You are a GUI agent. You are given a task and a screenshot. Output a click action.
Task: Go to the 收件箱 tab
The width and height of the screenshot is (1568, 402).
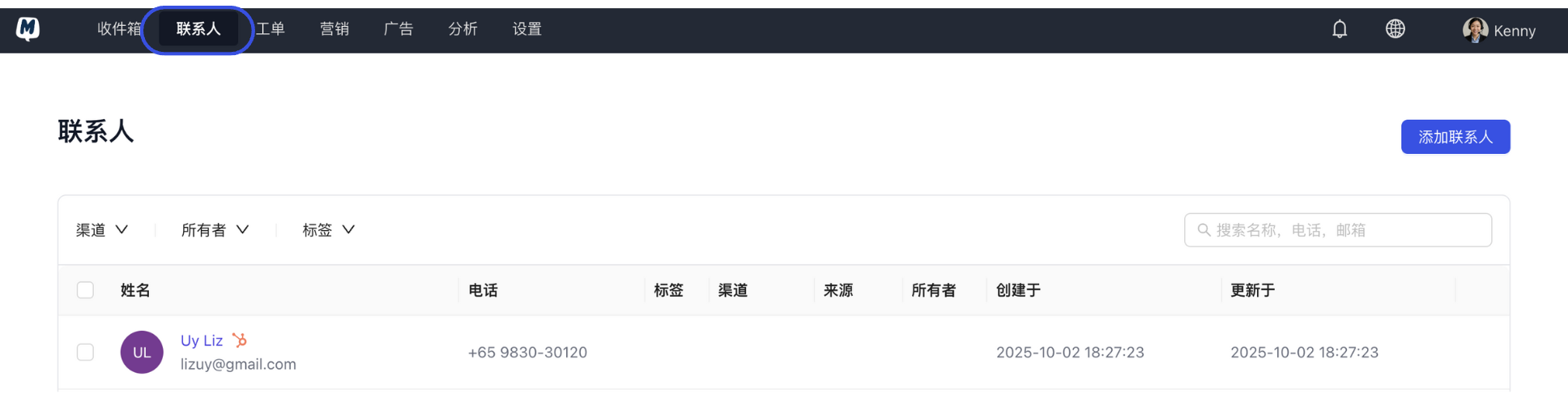pos(119,29)
